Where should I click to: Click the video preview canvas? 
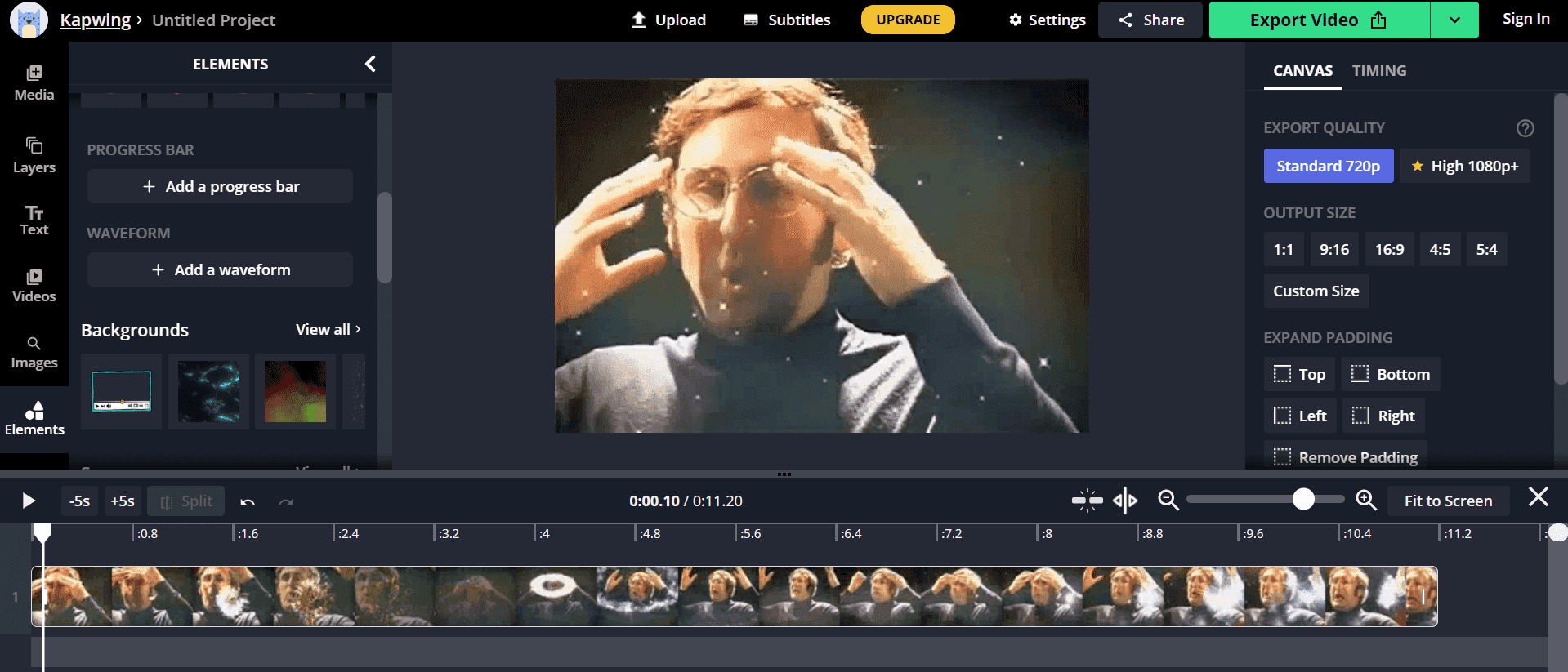(x=822, y=256)
